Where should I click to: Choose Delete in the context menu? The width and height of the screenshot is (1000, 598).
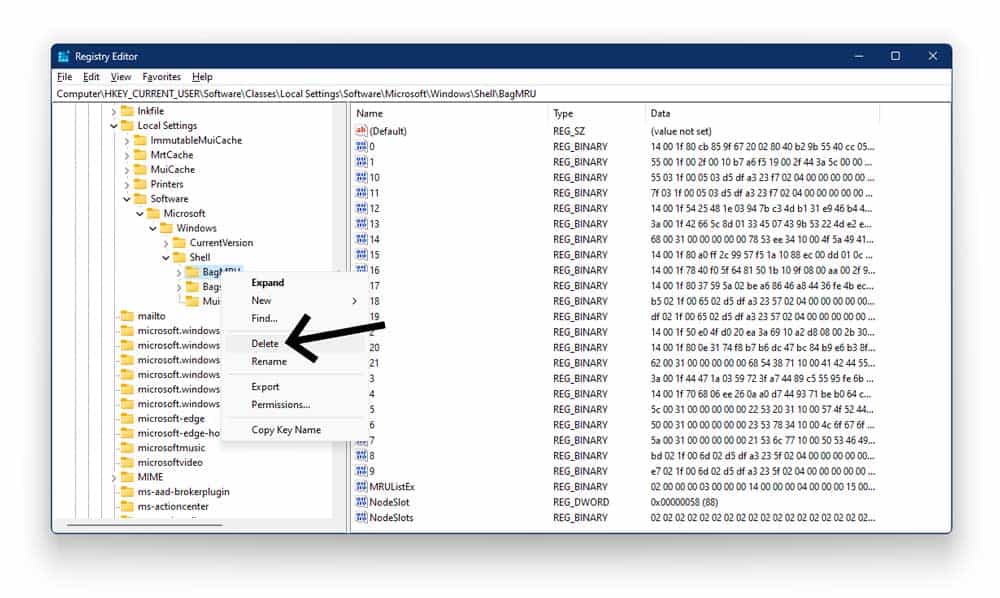click(x=265, y=344)
